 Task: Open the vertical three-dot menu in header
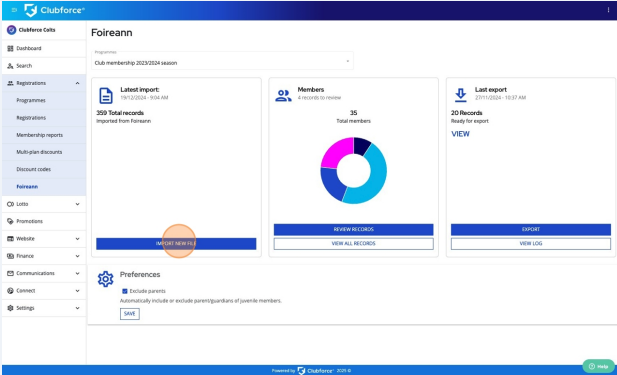[x=608, y=10]
